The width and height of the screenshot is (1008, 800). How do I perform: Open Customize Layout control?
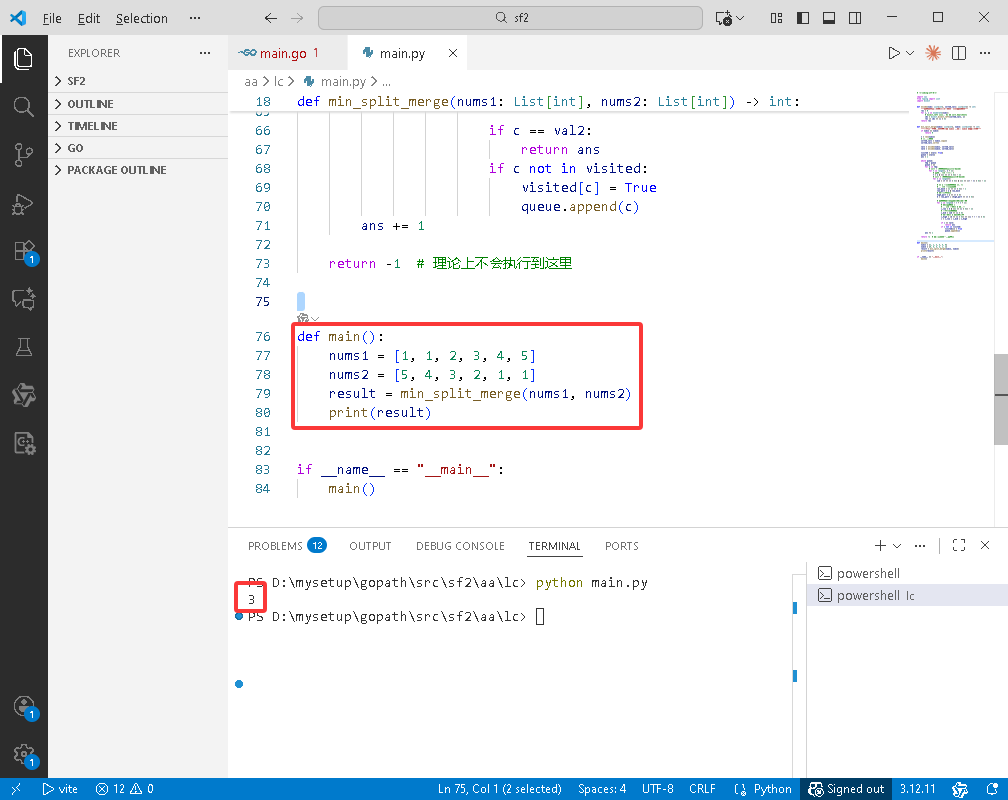click(777, 18)
